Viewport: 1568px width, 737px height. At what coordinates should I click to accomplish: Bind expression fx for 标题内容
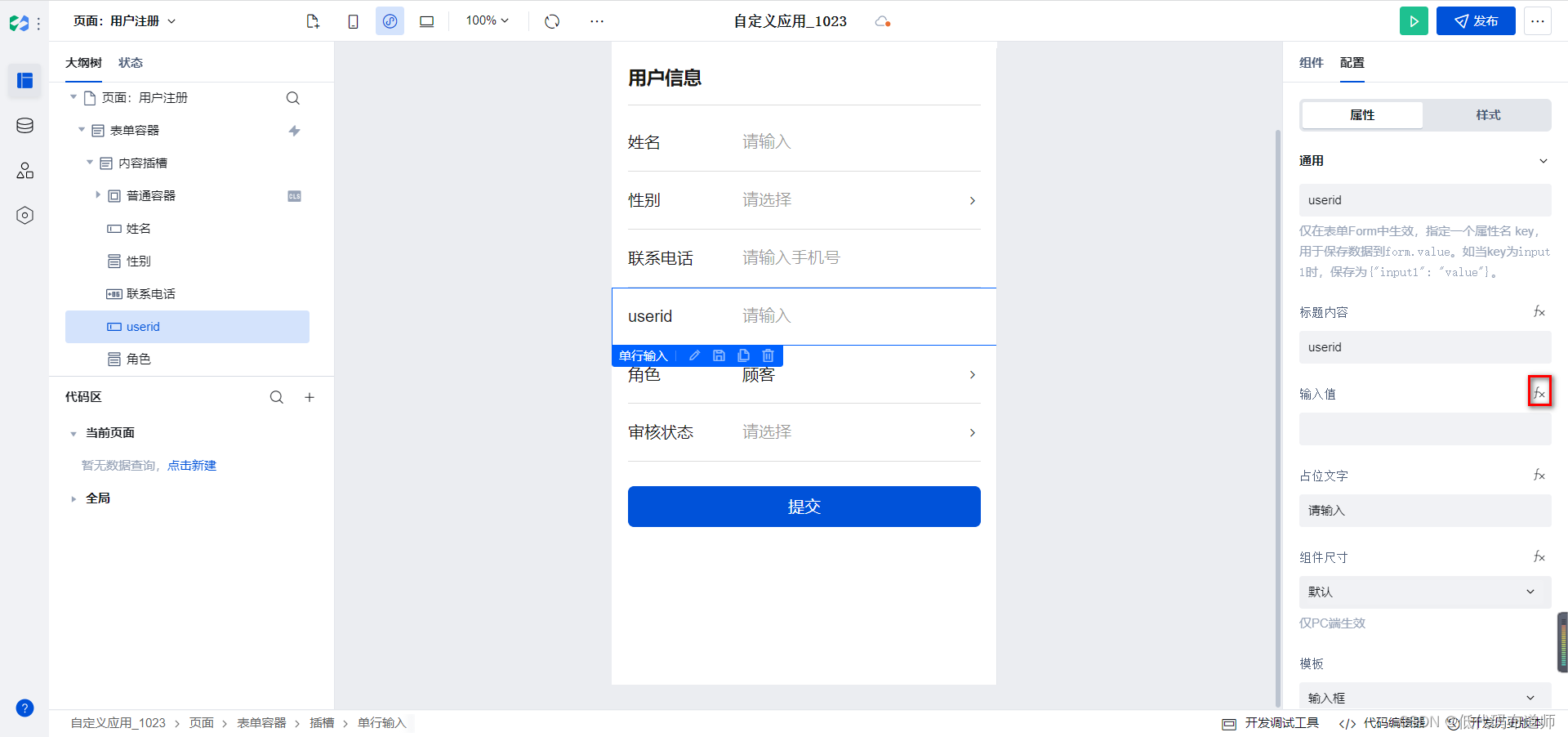pos(1539,311)
